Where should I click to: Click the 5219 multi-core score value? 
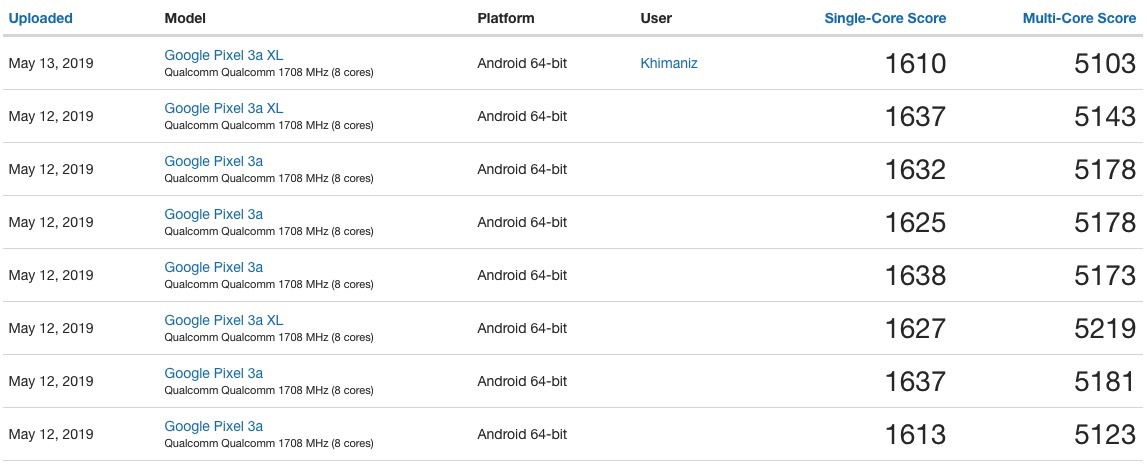tap(1105, 328)
